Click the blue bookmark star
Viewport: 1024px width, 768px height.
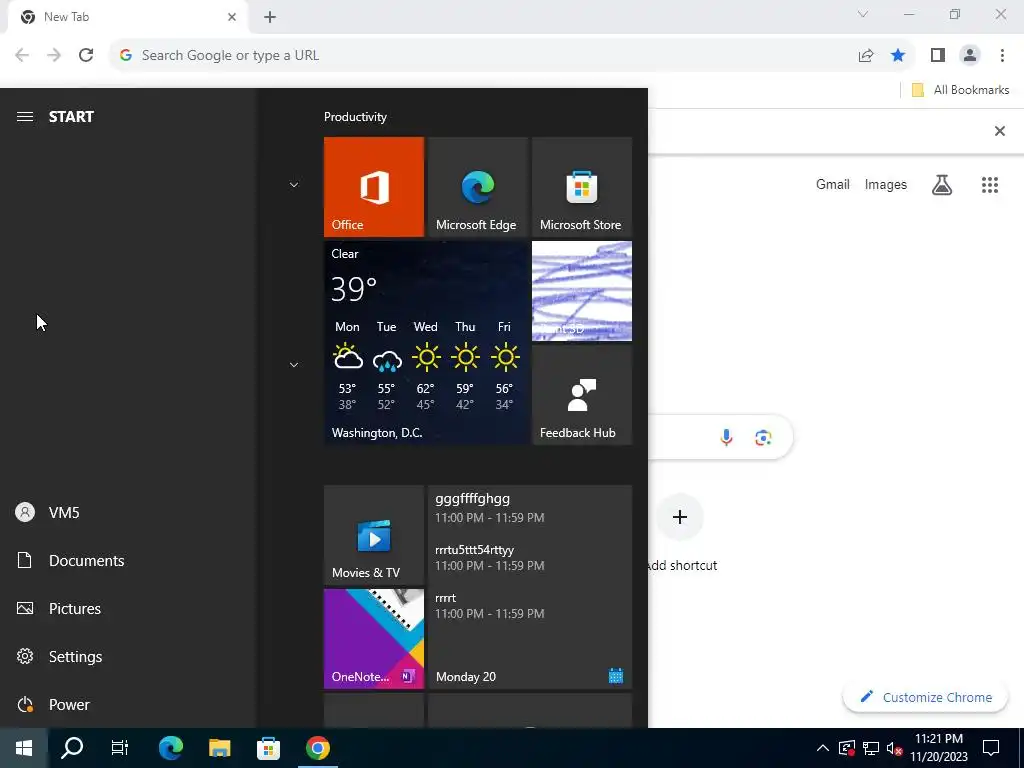point(898,56)
